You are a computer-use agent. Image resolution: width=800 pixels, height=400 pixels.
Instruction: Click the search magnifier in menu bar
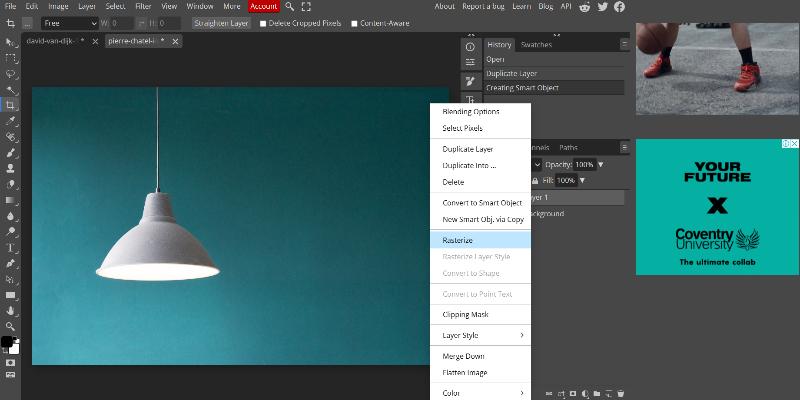point(289,7)
